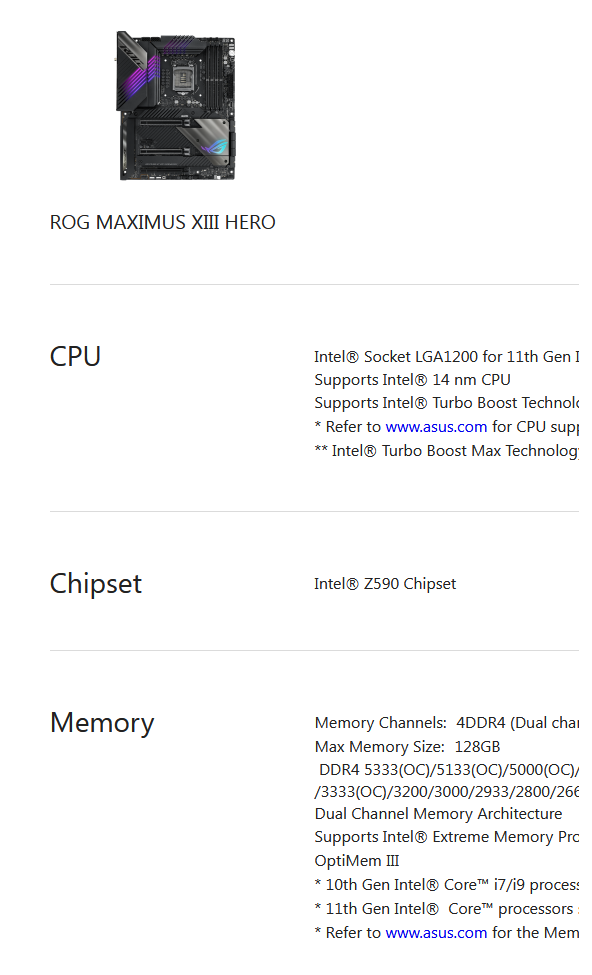Click the Intel Z590 Chipset text
Image resolution: width=592 pixels, height=975 pixels.
click(385, 584)
